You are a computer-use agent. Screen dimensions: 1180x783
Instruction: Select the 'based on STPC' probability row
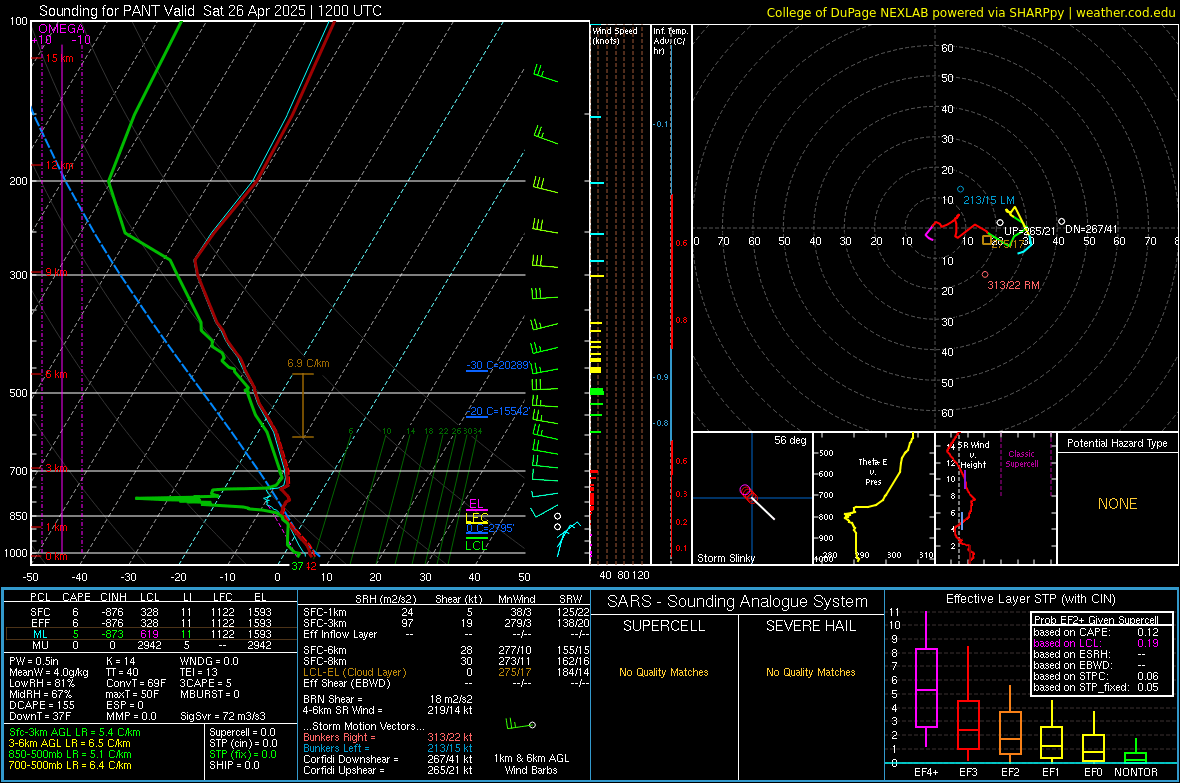coord(1096,676)
